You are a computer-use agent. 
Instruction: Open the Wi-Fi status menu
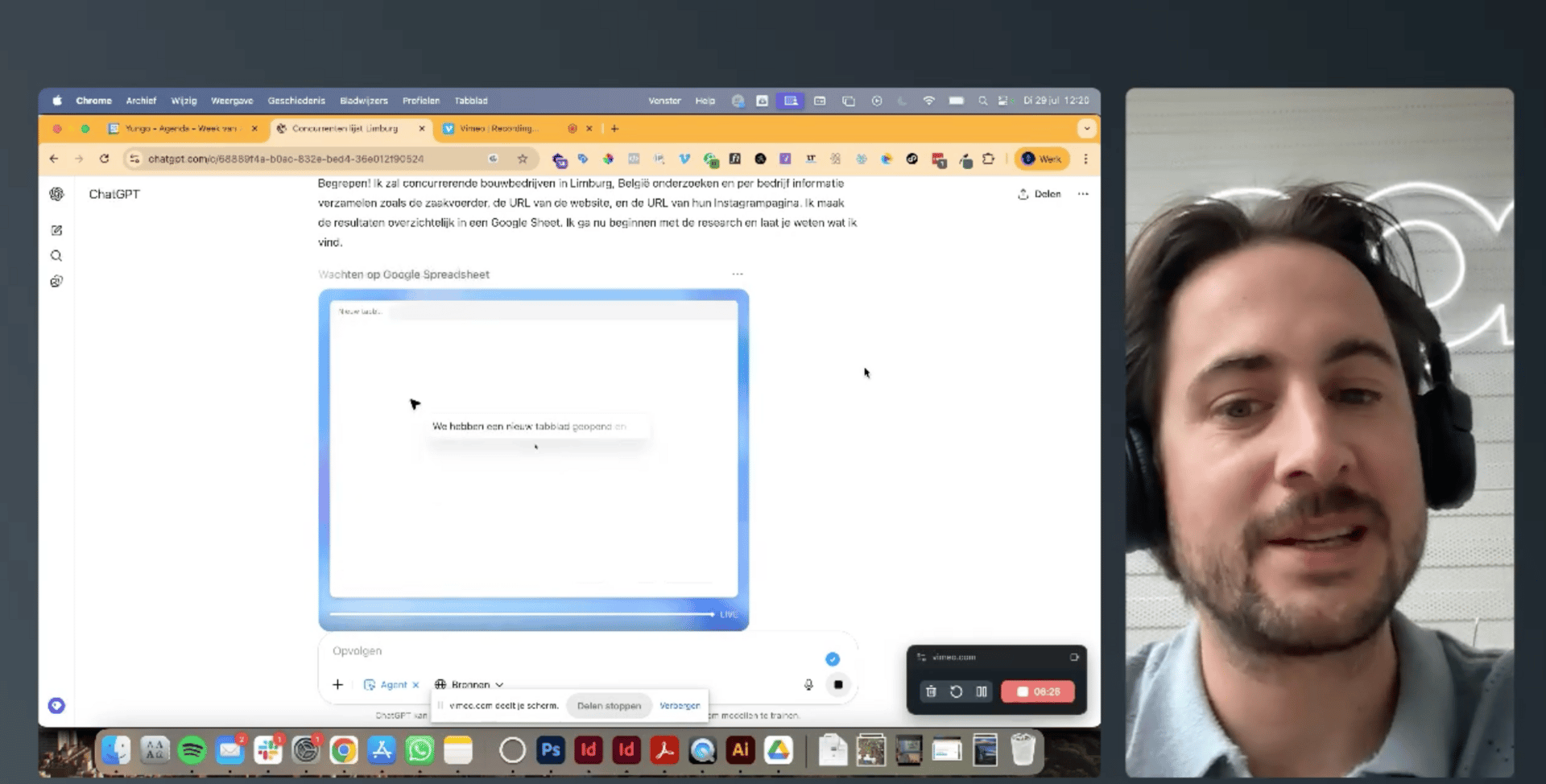click(x=928, y=101)
